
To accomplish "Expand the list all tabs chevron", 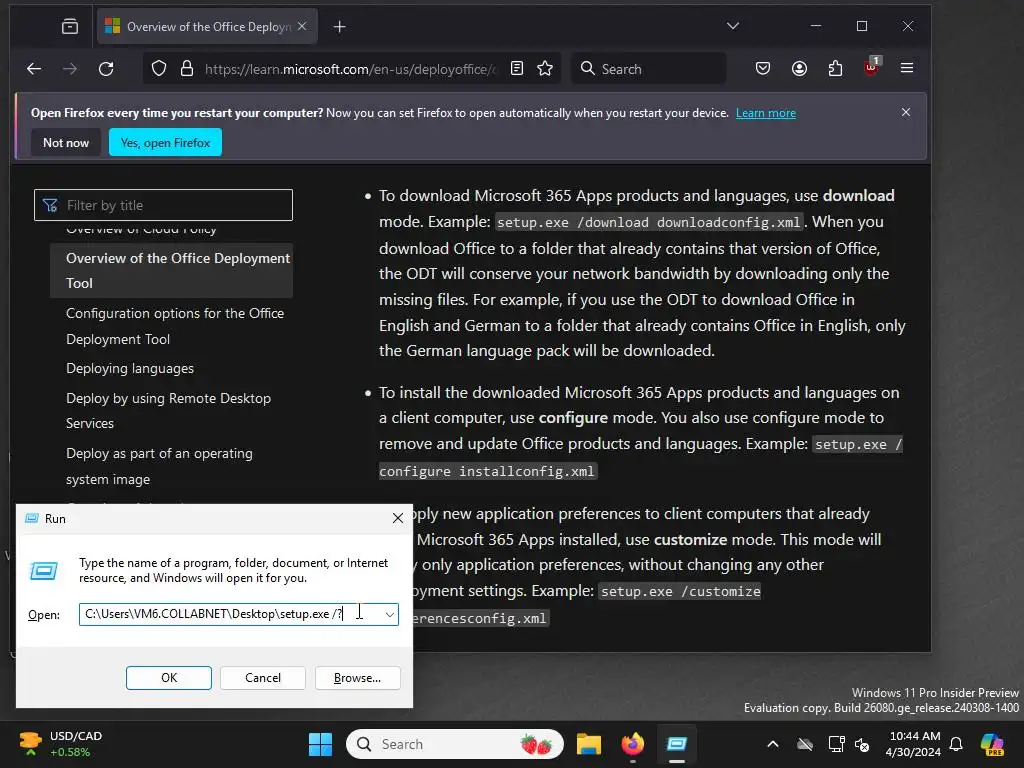I will [733, 26].
